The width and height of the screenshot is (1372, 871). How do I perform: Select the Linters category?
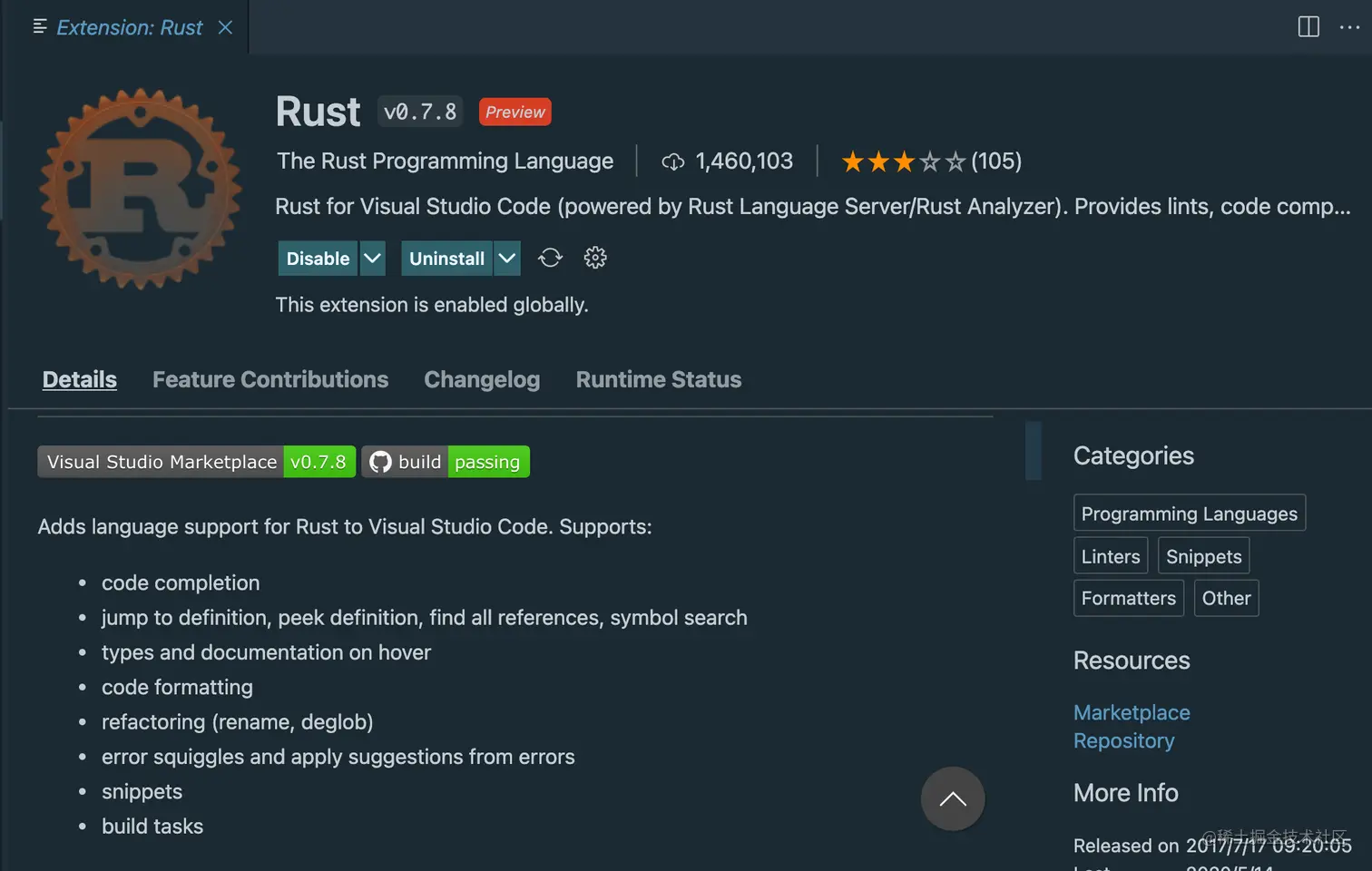pos(1111,556)
